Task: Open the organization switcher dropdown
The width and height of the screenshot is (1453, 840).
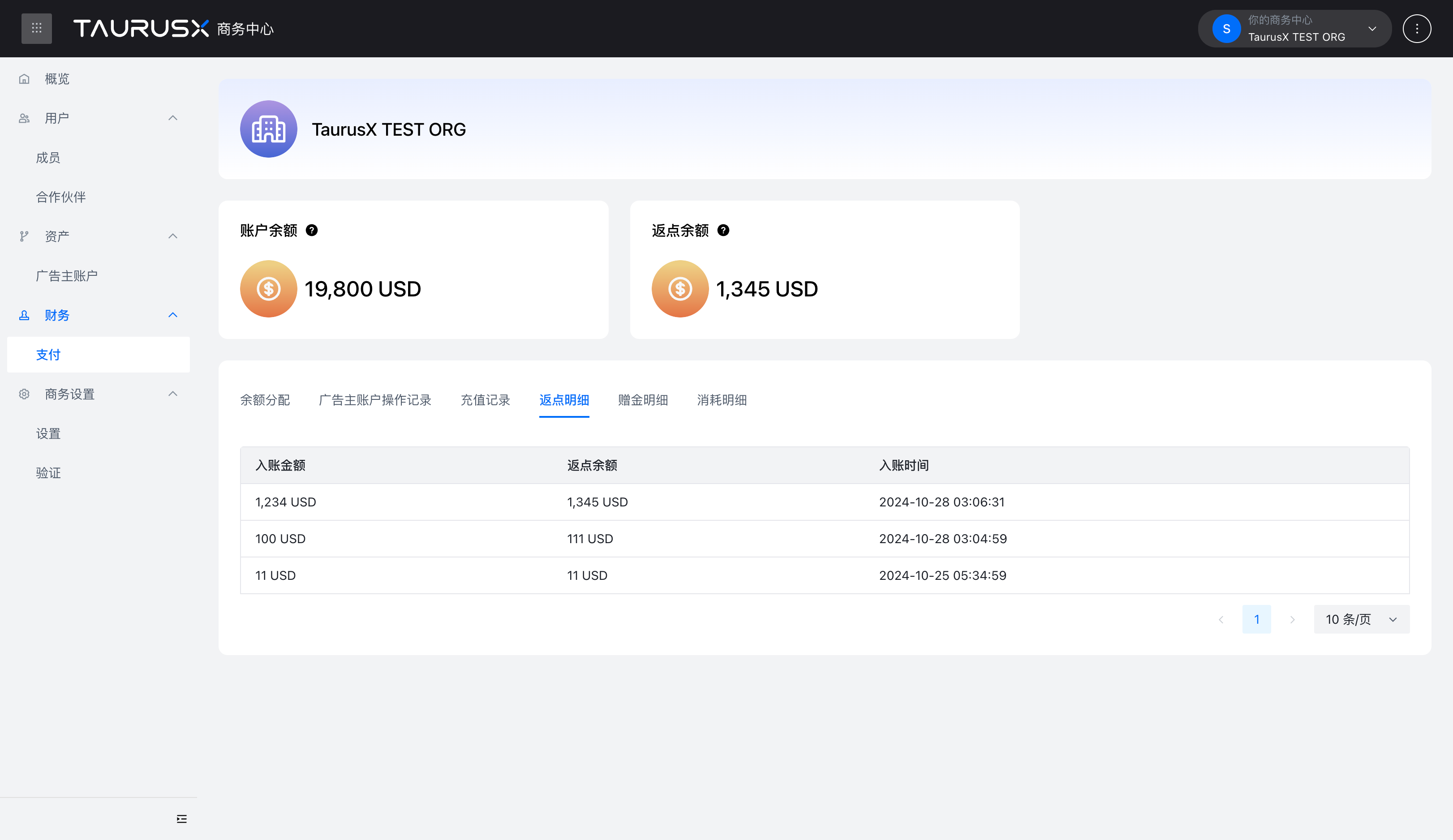Action: point(1294,28)
